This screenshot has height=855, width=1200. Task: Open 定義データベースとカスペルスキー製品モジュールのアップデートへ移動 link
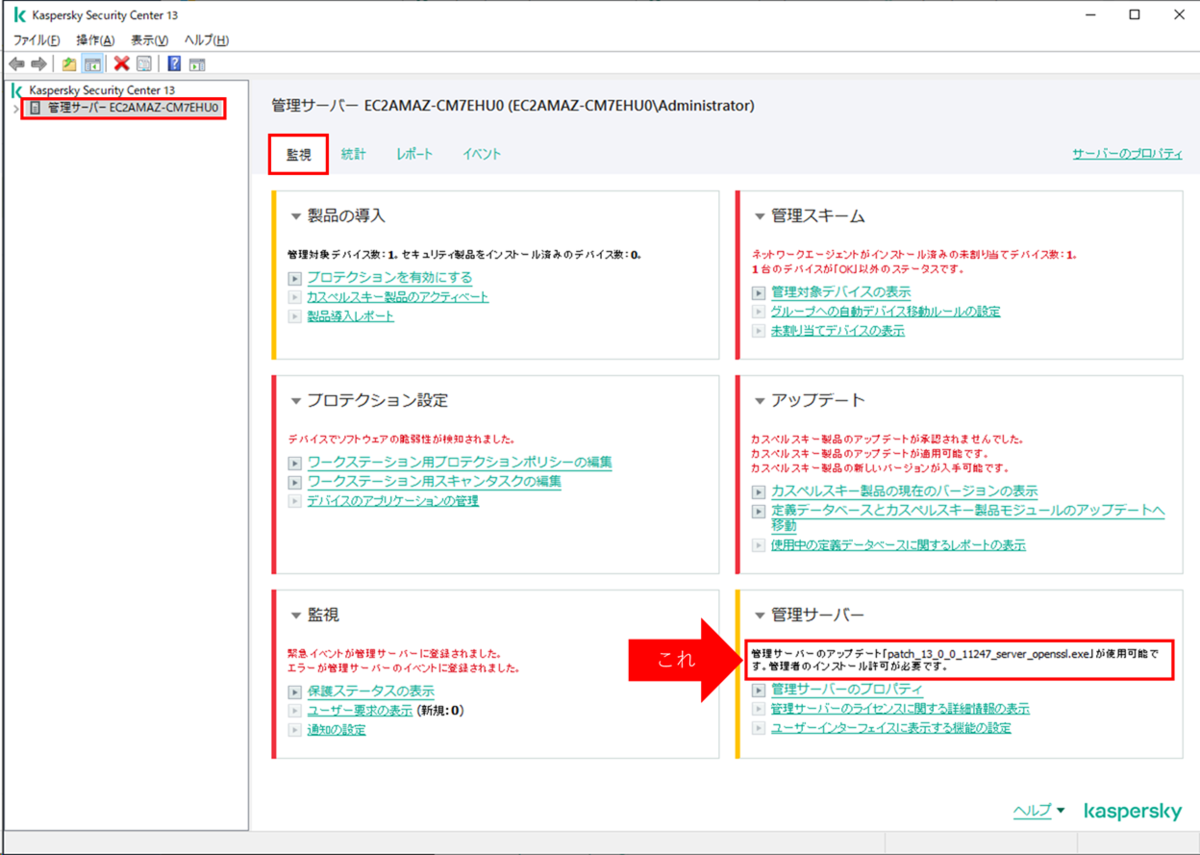[x=967, y=518]
